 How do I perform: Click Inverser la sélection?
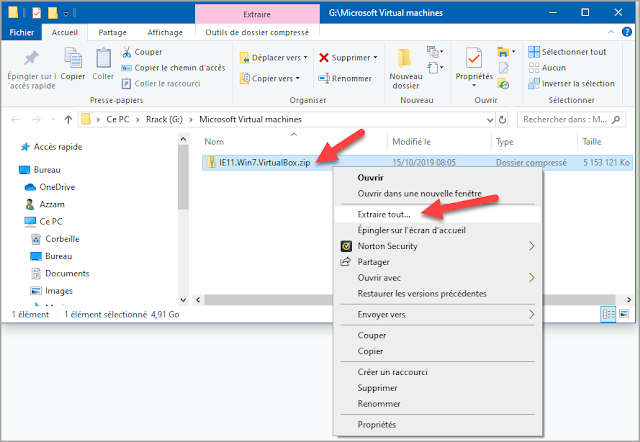point(571,83)
